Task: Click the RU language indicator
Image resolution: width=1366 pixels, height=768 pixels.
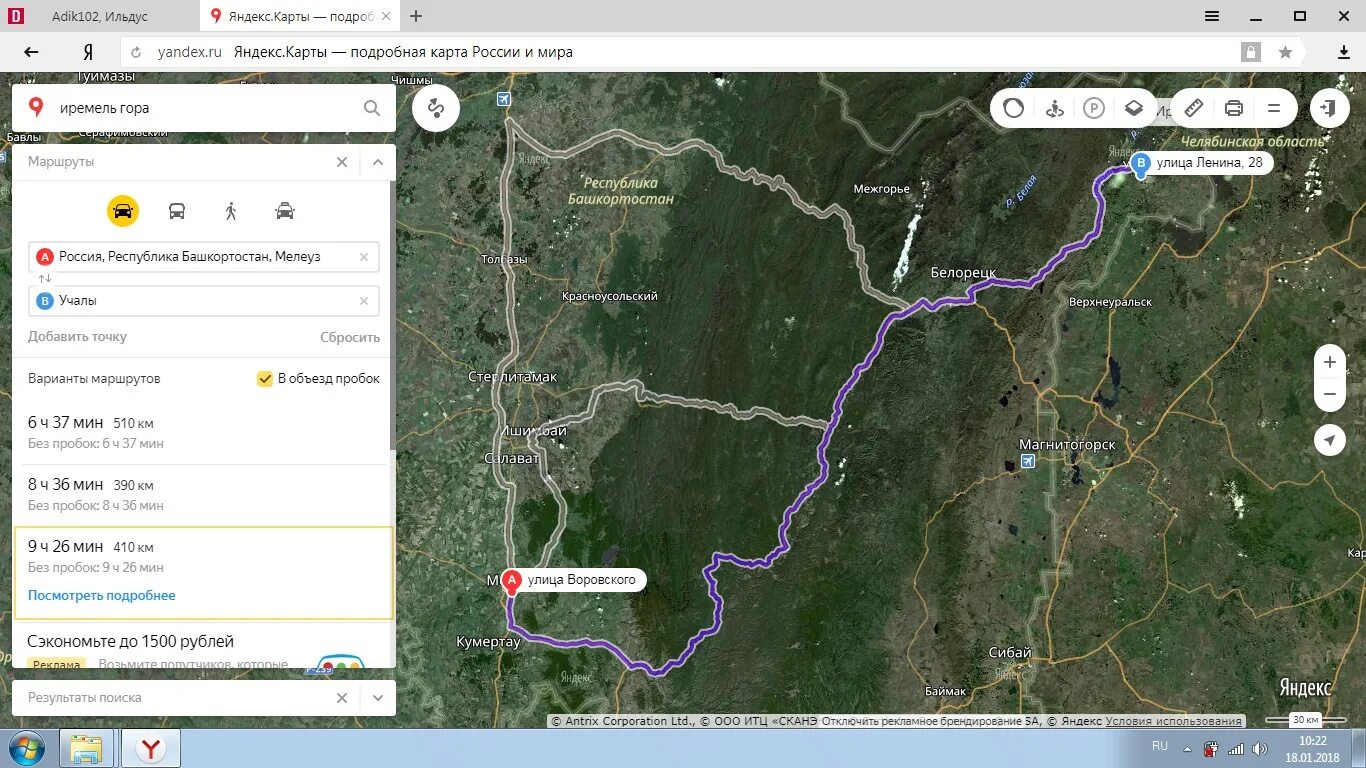Action: (x=1160, y=746)
